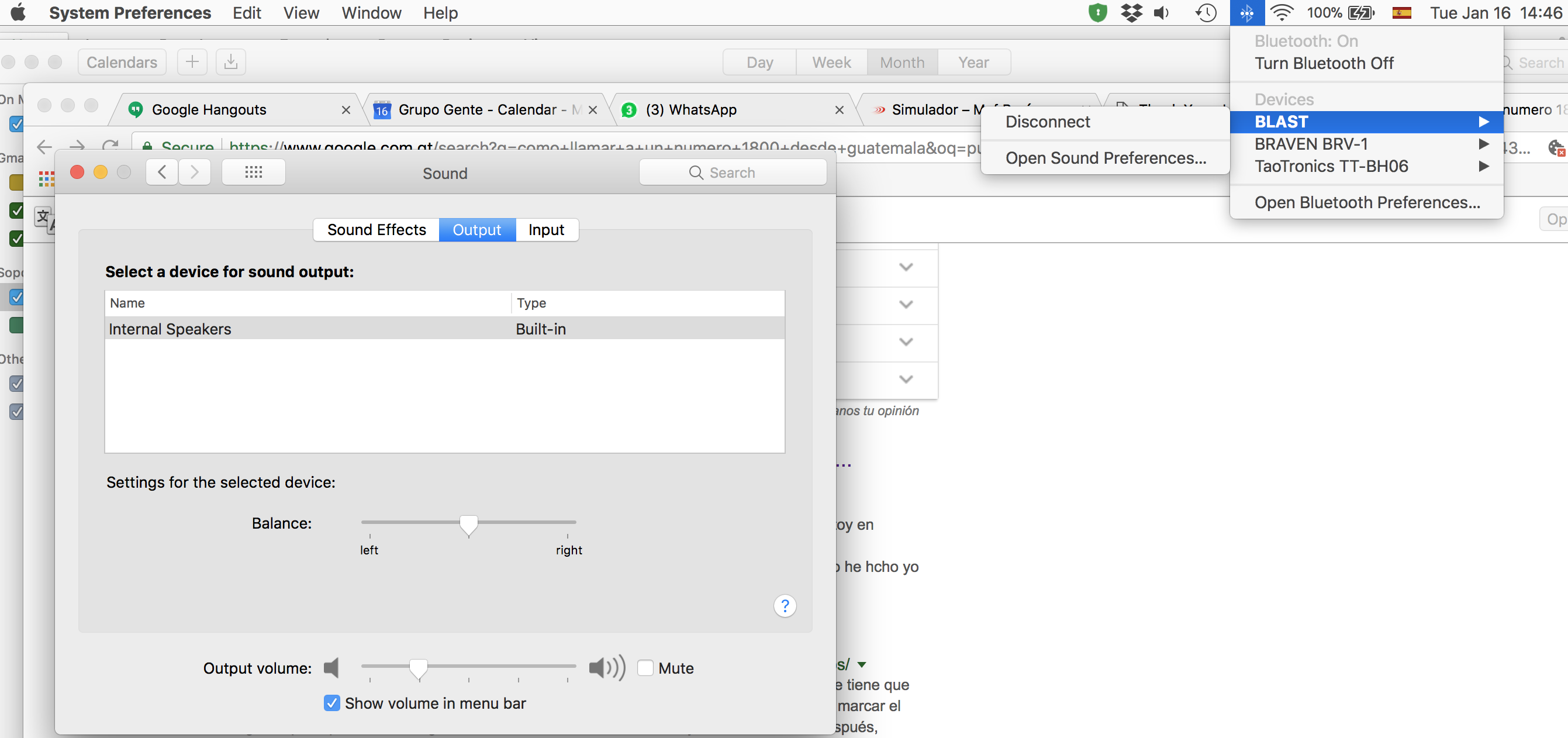Screen dimensions: 1568x738
Task: Switch to the Sound Effects tab
Action: point(376,230)
